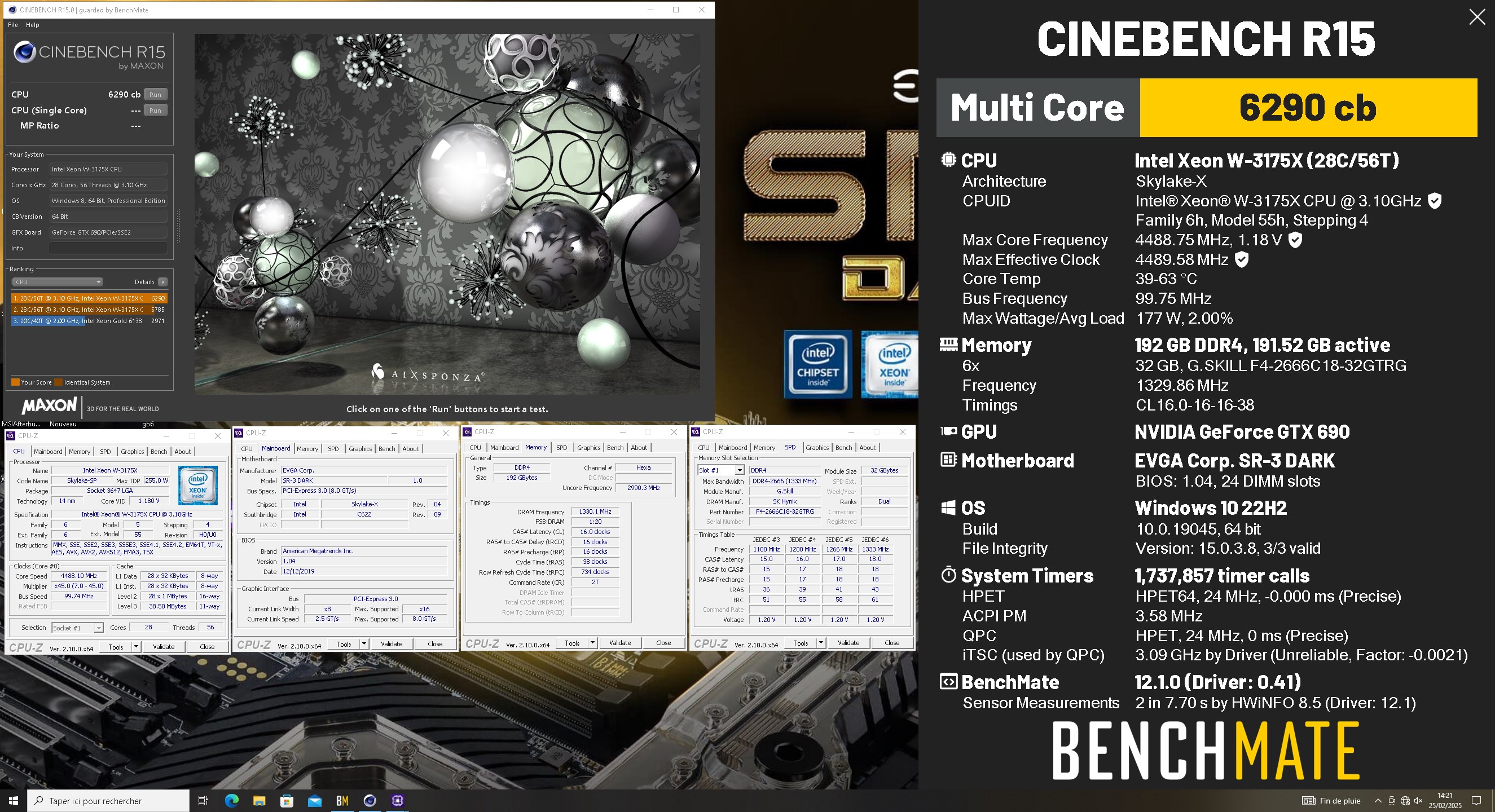Screen dimensions: 1495x812
Task: Click the System Timers stopwatch icon
Action: pyautogui.click(x=948, y=575)
